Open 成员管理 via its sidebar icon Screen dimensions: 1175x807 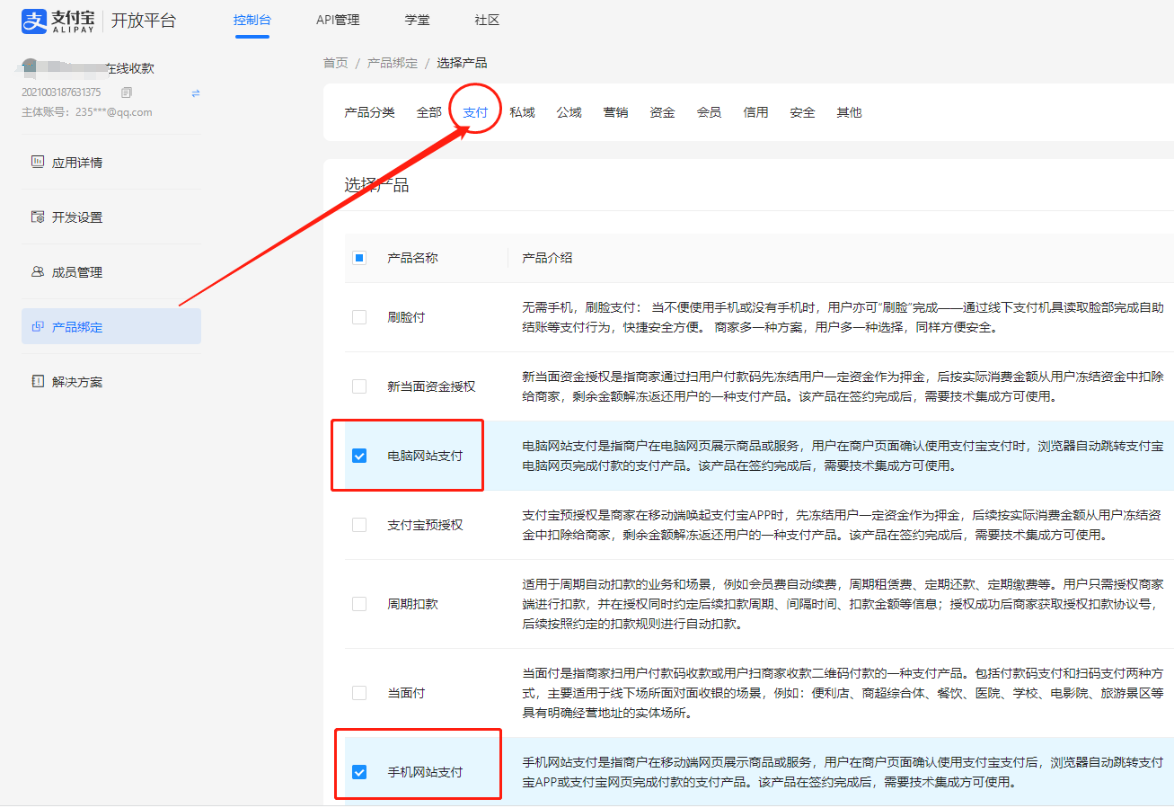[37, 271]
